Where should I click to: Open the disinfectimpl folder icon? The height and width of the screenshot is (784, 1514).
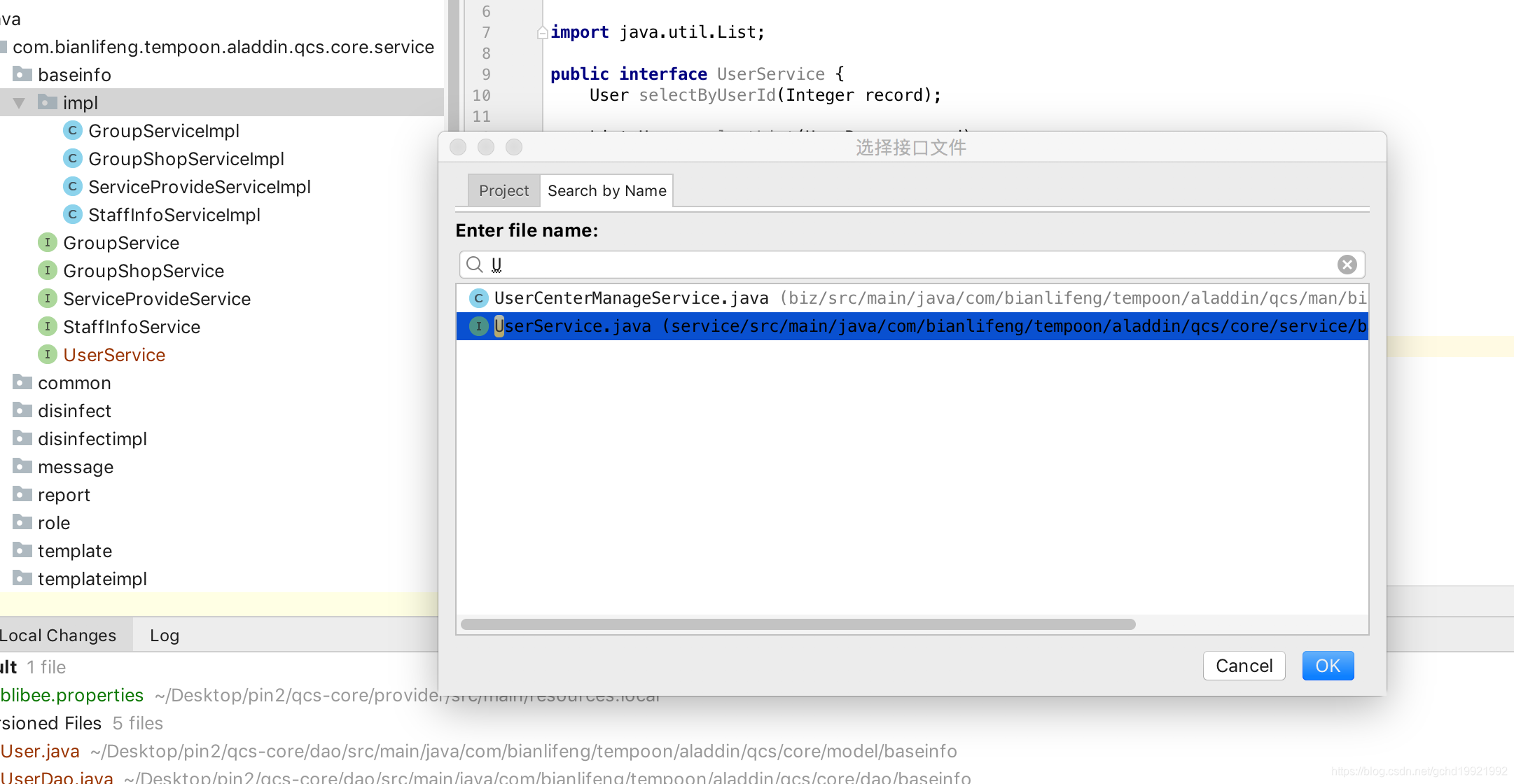pyautogui.click(x=22, y=438)
